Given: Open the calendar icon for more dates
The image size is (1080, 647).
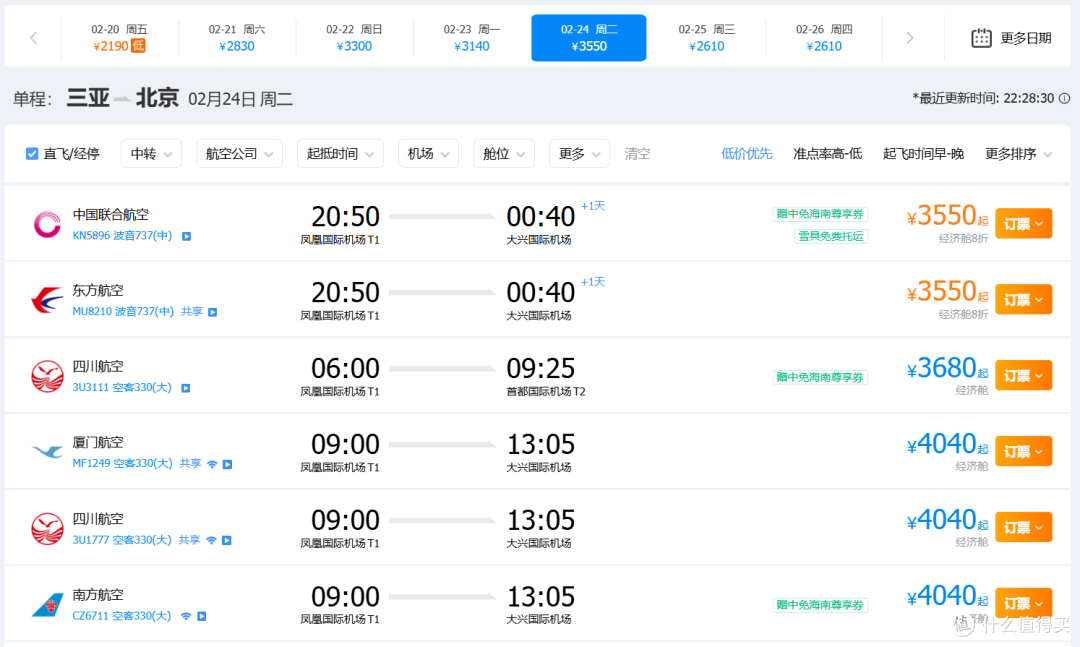Looking at the screenshot, I should (981, 38).
